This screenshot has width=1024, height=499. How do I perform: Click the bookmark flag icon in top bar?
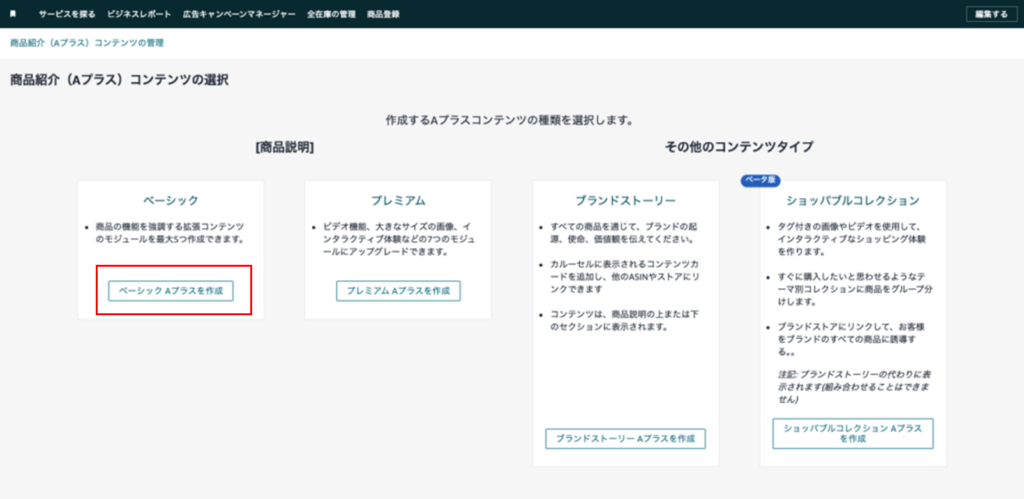(x=13, y=14)
